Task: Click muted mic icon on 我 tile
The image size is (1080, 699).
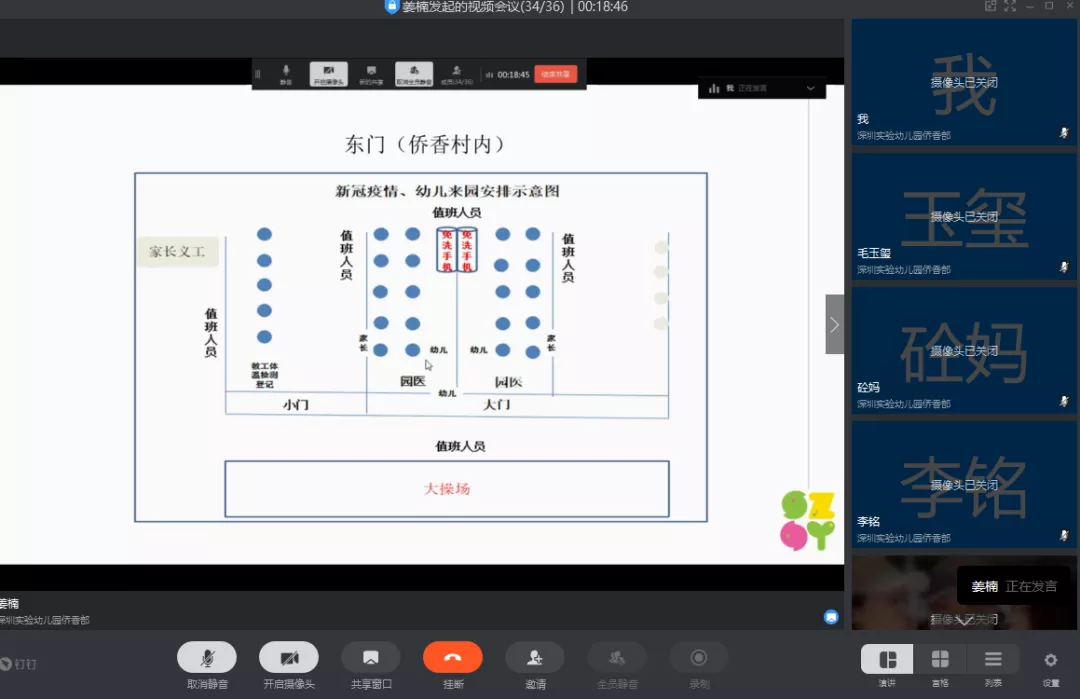Action: tap(1064, 133)
